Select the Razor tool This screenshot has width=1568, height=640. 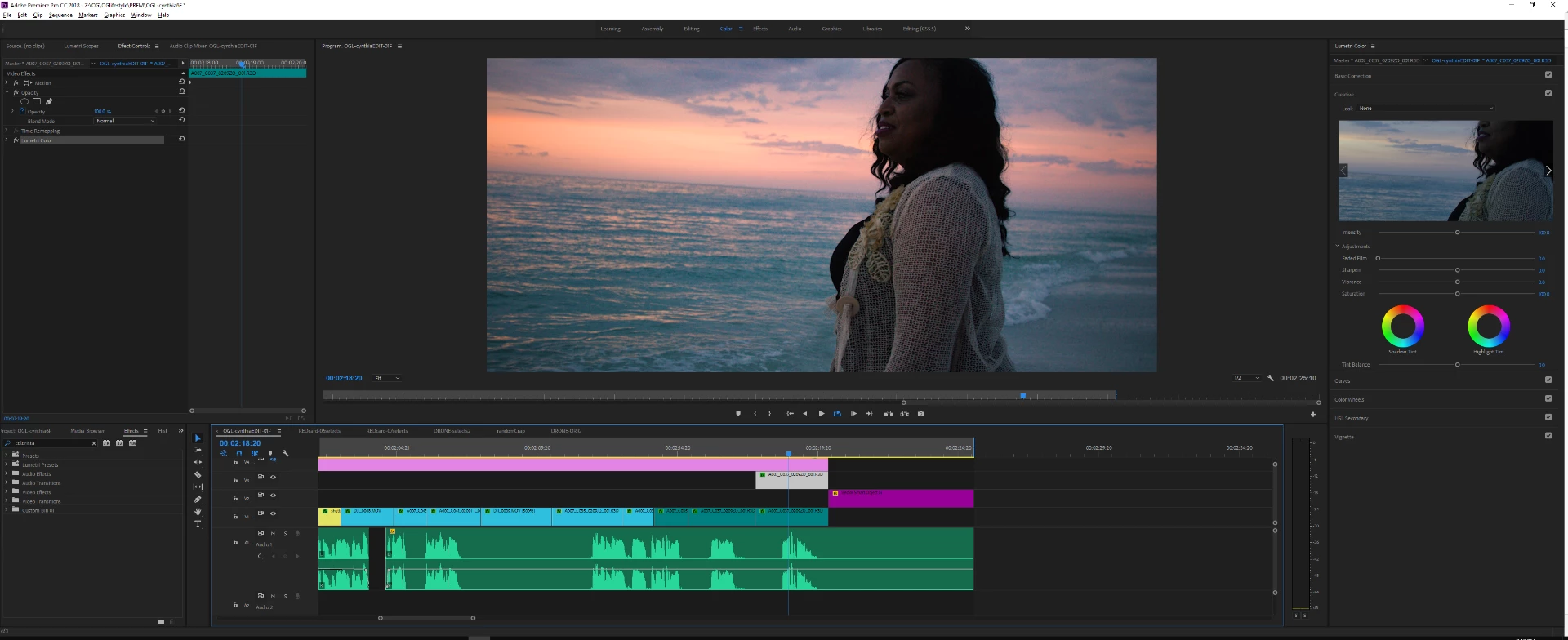[x=198, y=474]
